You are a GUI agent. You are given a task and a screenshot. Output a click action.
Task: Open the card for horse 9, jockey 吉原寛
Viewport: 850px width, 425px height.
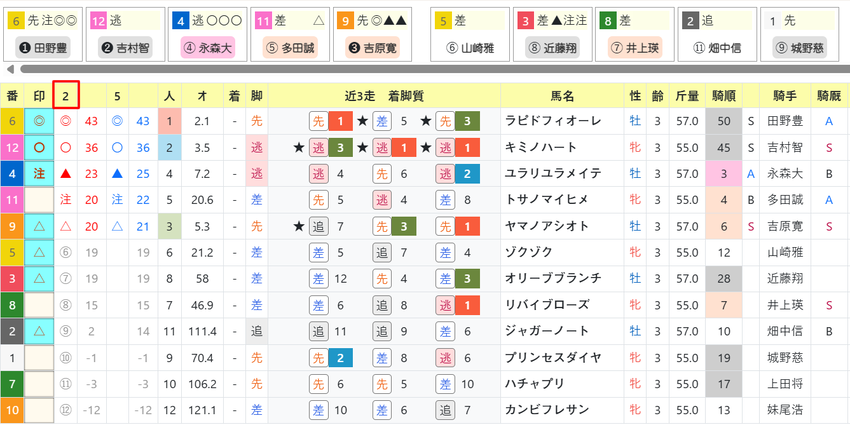372,34
